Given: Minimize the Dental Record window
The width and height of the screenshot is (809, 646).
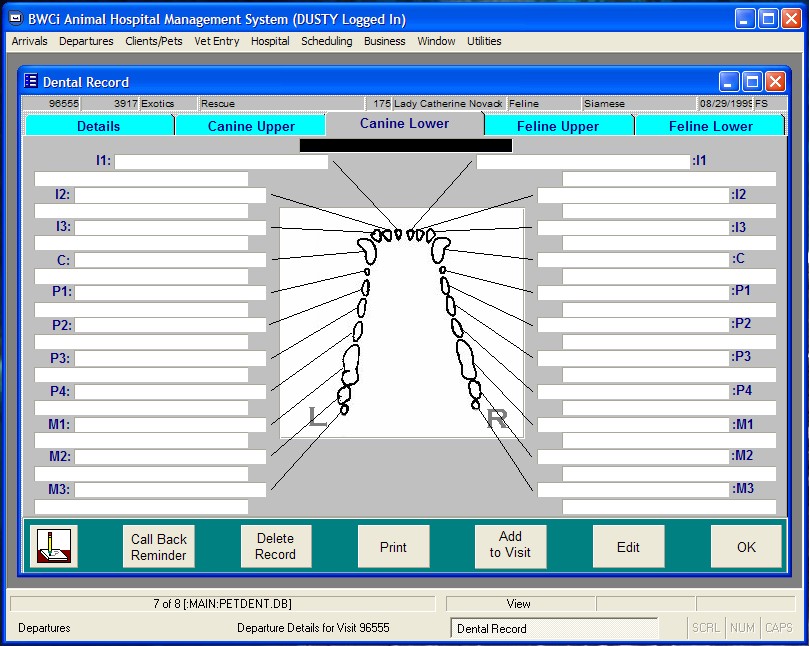Looking at the screenshot, I should pos(729,82).
